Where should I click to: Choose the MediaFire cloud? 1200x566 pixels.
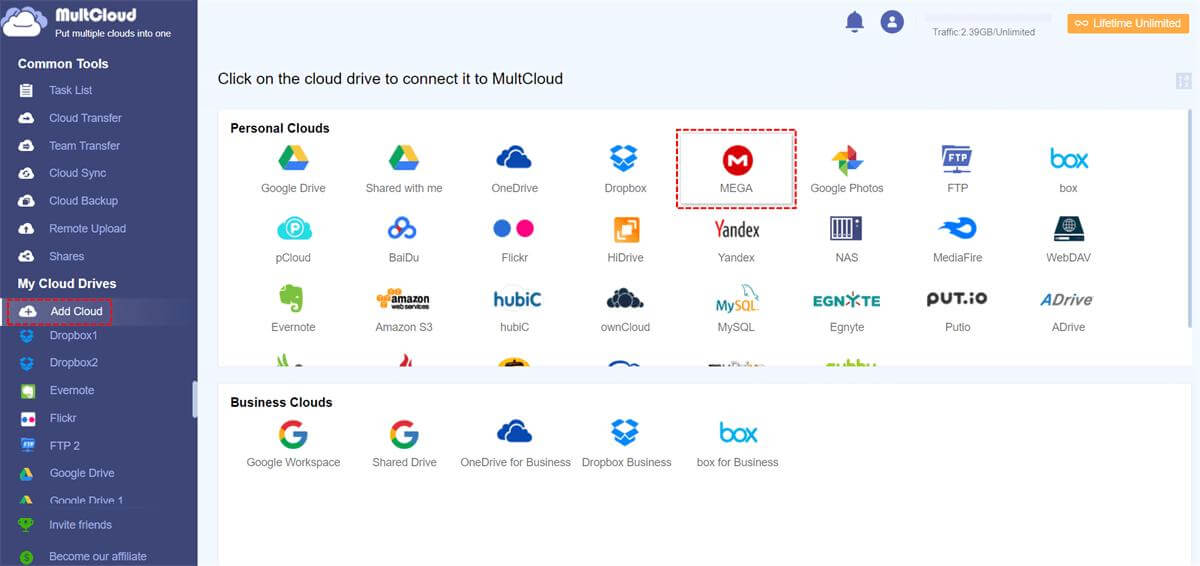point(957,238)
